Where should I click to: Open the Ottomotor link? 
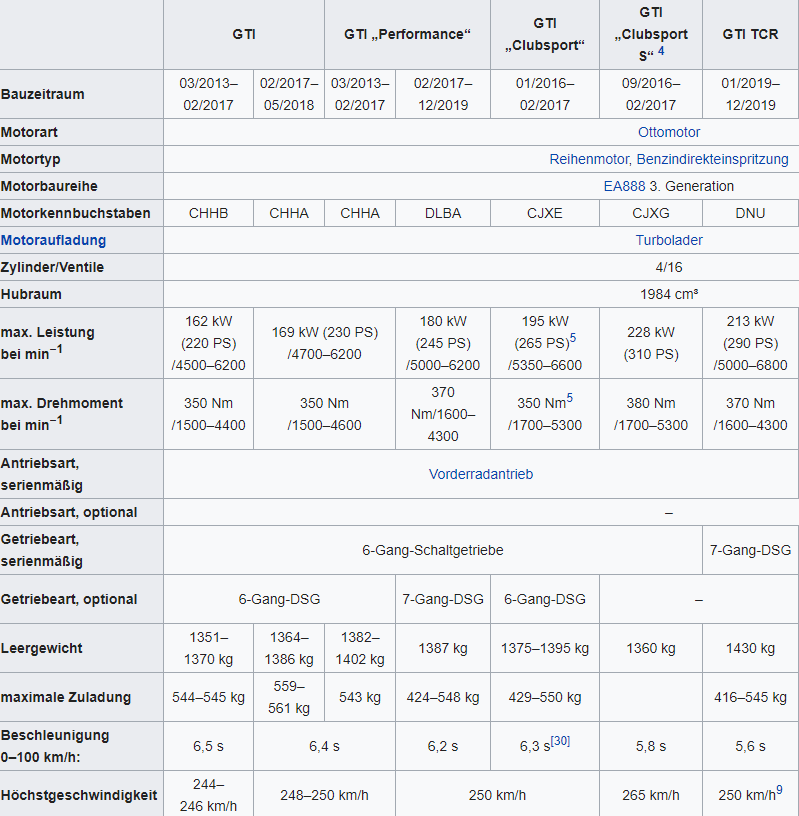(668, 132)
